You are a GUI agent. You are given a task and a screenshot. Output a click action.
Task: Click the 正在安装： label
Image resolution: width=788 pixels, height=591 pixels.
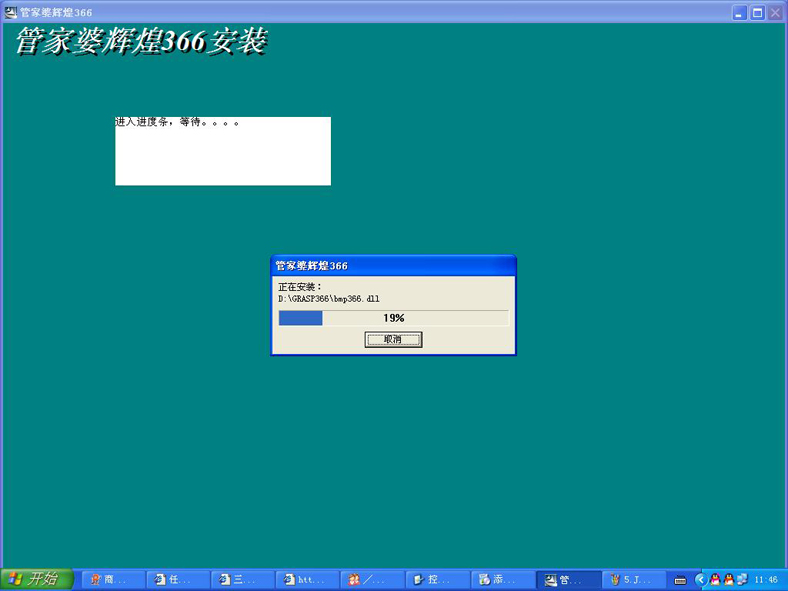(x=300, y=287)
